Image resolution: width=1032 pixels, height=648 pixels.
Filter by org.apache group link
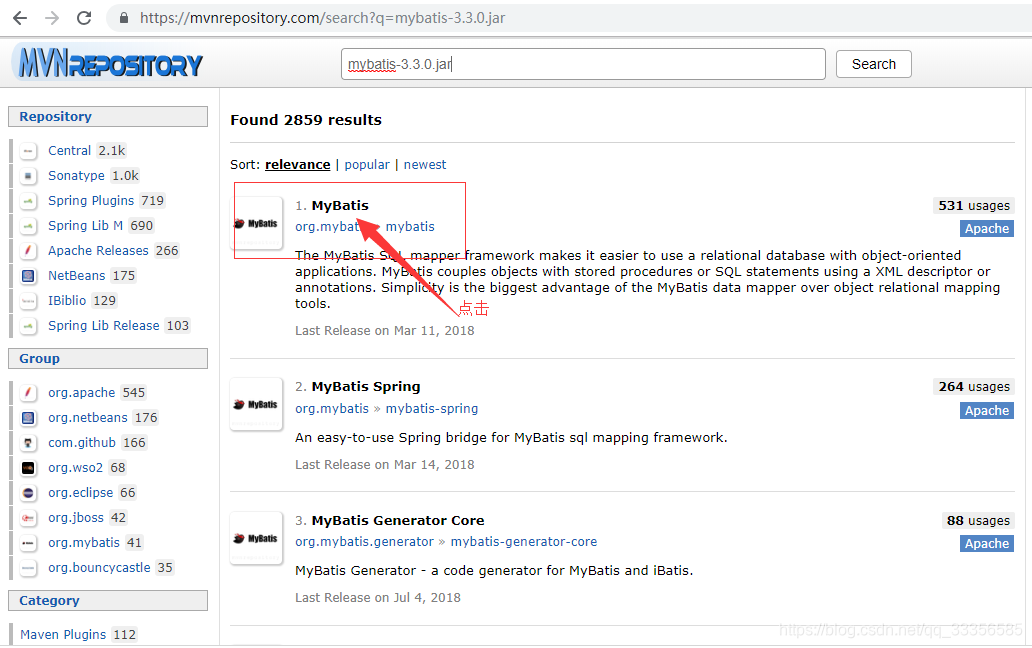tap(82, 393)
